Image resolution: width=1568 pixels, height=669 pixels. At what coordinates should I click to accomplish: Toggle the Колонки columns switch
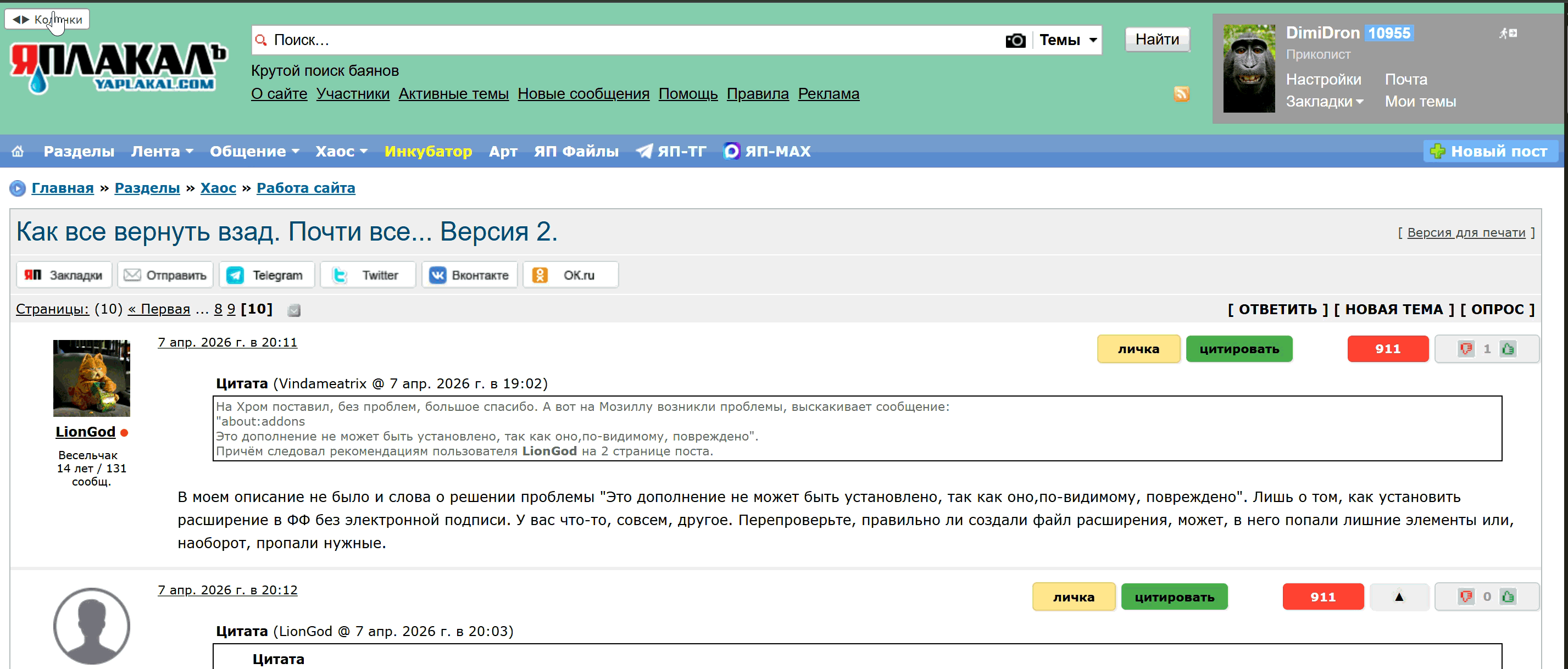click(x=47, y=19)
